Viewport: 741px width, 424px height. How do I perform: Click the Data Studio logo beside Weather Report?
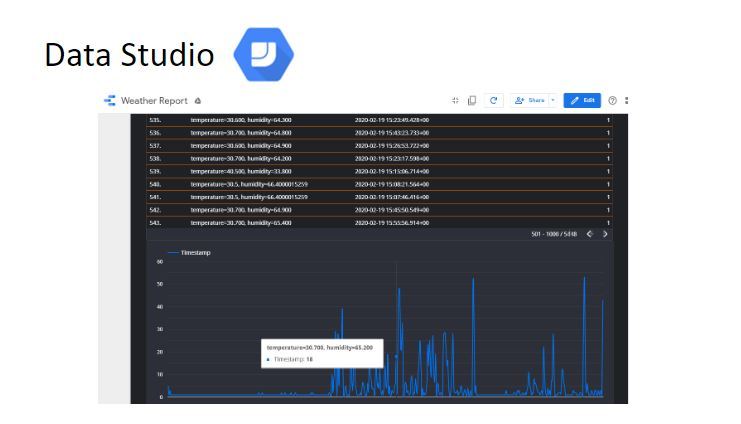[110, 100]
